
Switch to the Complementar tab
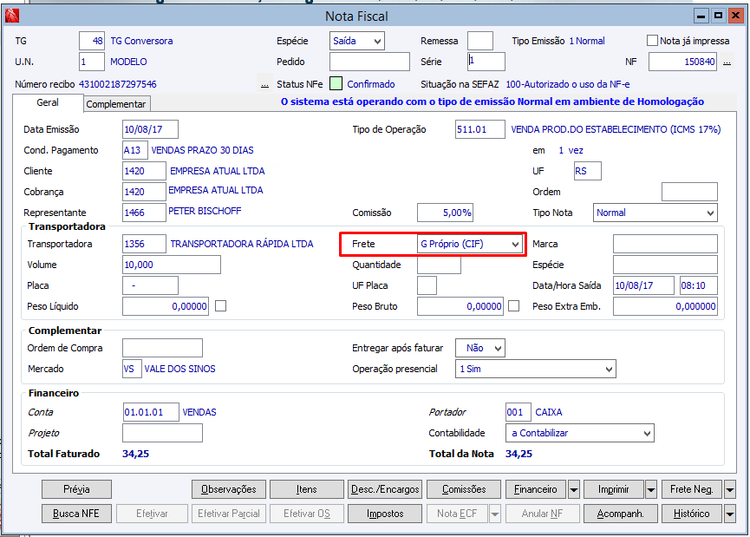click(116, 104)
